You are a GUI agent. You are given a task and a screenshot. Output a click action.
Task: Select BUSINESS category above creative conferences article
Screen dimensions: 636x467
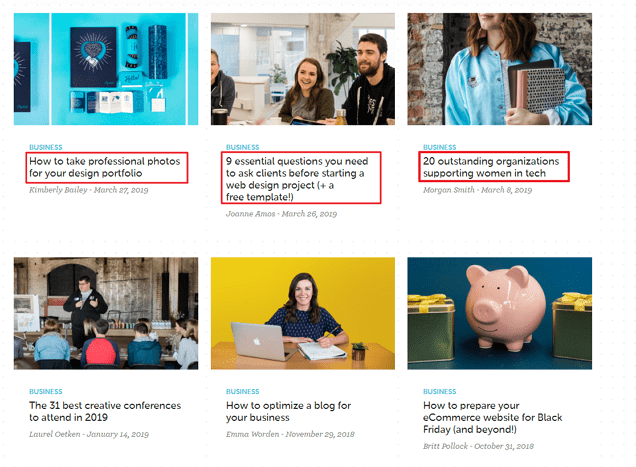click(46, 391)
